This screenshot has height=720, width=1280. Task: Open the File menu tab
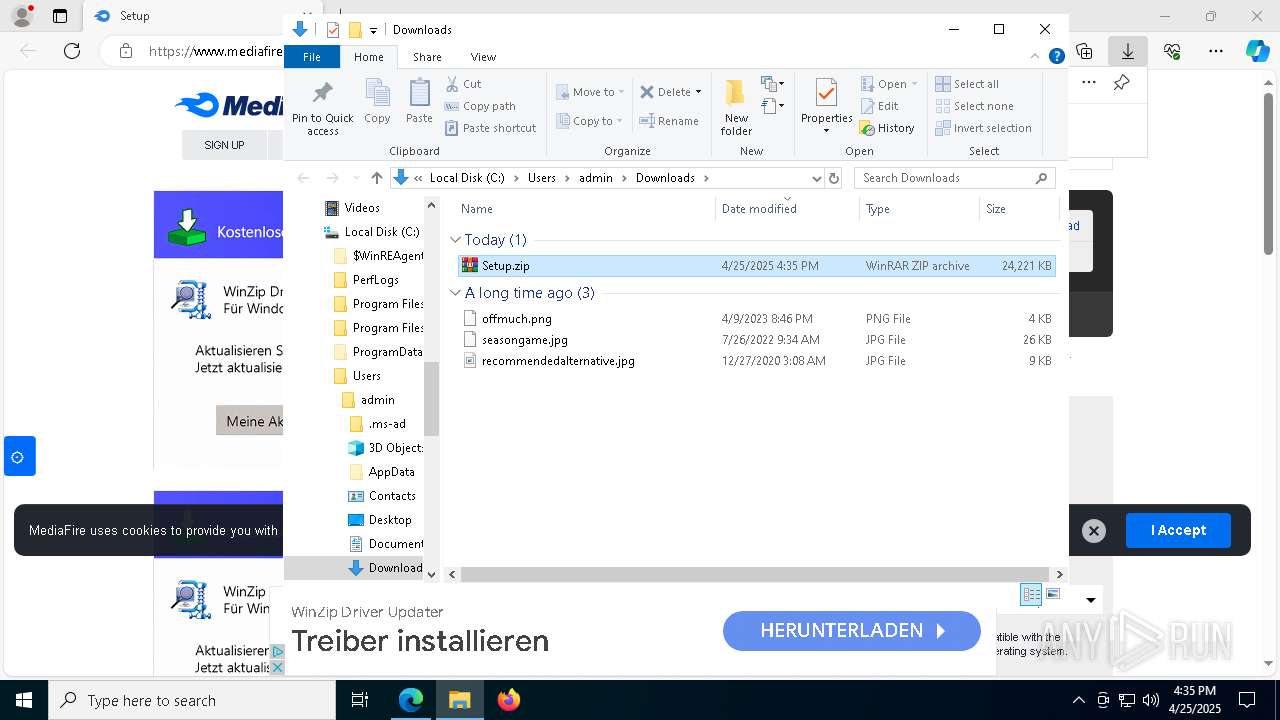pos(312,57)
